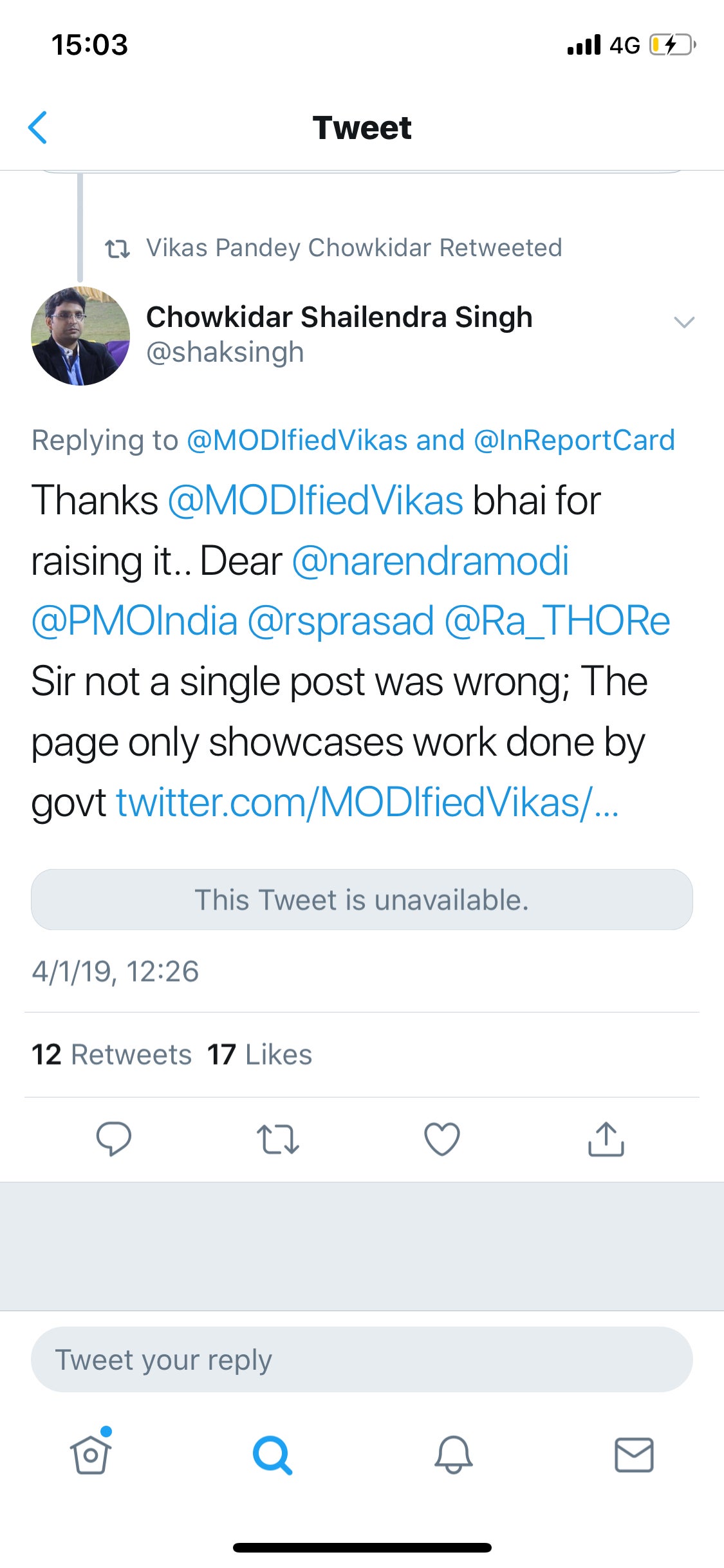Screen dimensions: 724x1568
Task: Open the twitter.com/MODIfiedVikas link
Action: (367, 803)
